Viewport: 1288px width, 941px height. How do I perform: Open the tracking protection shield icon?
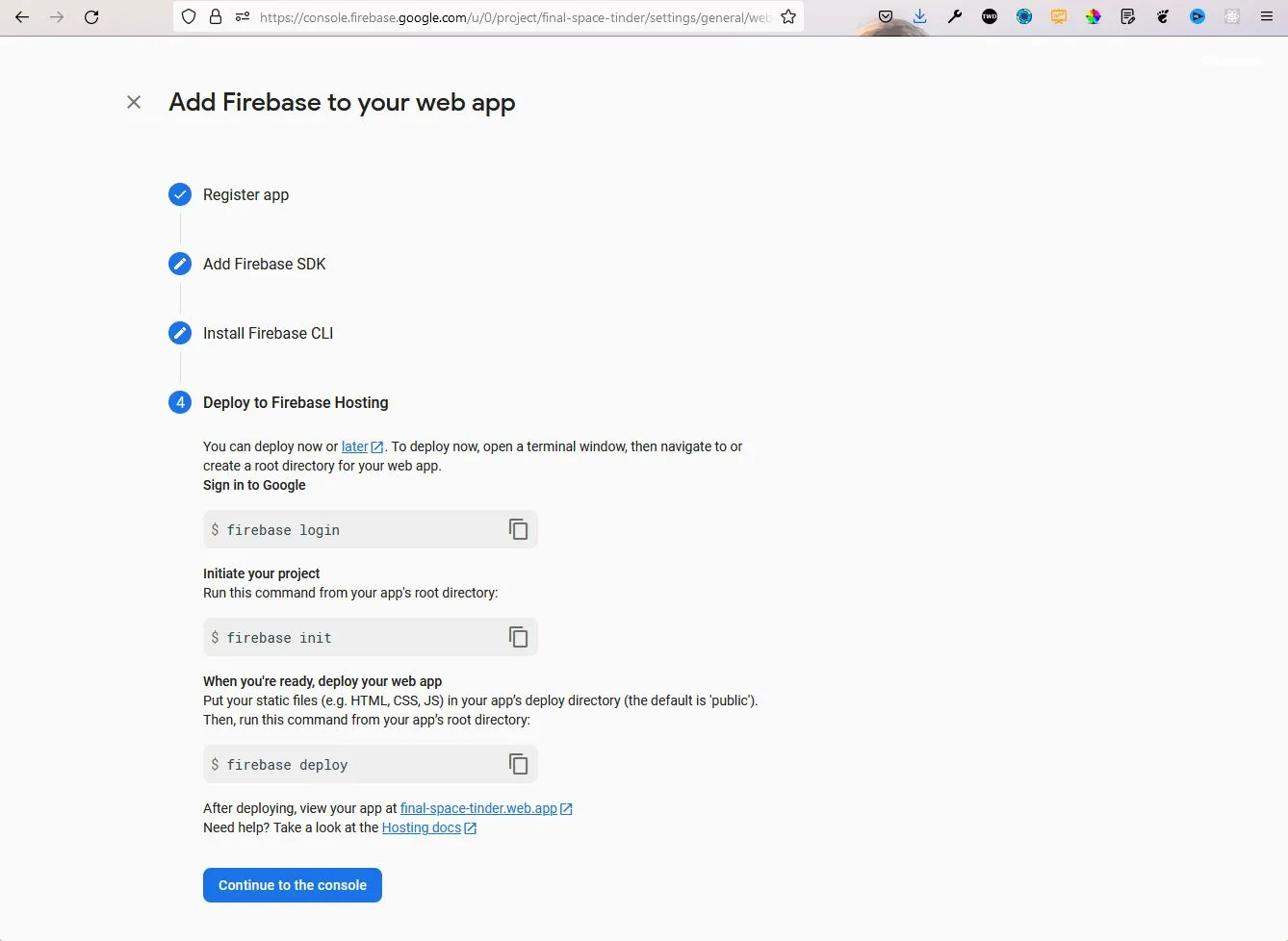(x=189, y=16)
